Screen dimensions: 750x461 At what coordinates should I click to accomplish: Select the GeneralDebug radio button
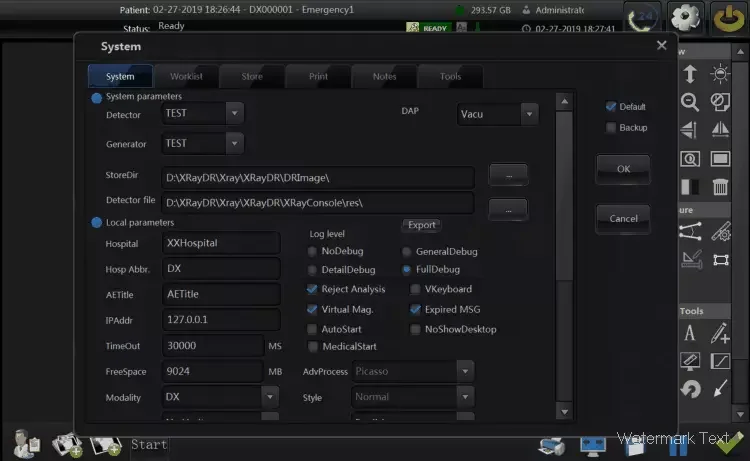(x=407, y=252)
